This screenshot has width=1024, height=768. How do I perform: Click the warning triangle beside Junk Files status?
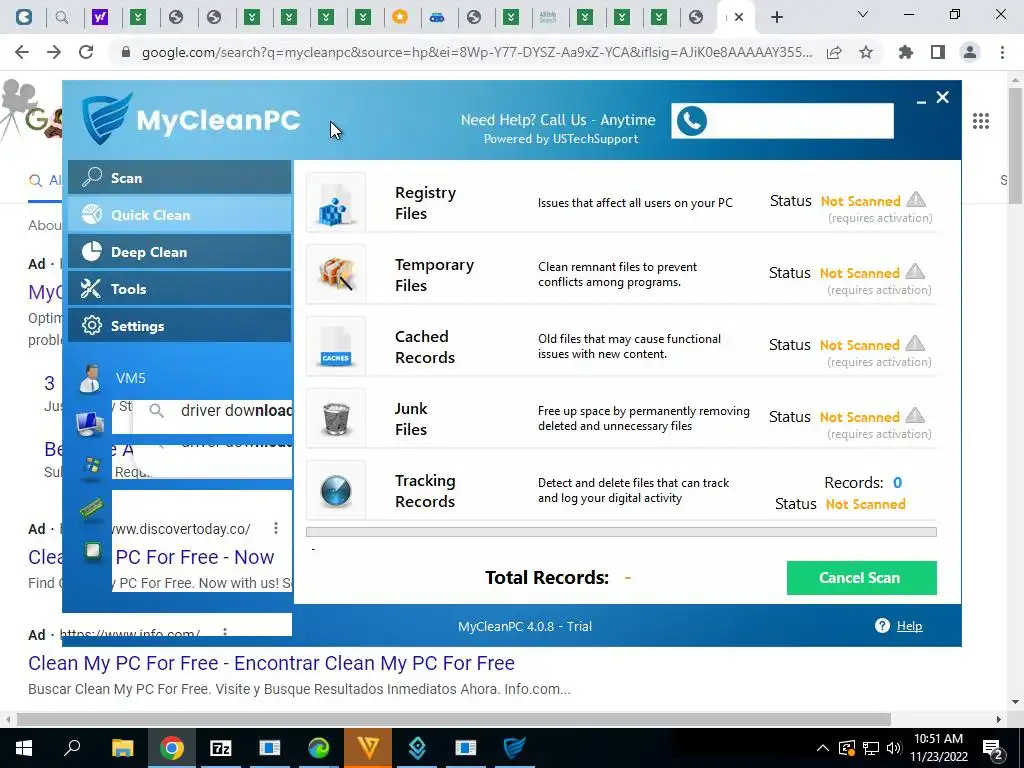coord(915,415)
